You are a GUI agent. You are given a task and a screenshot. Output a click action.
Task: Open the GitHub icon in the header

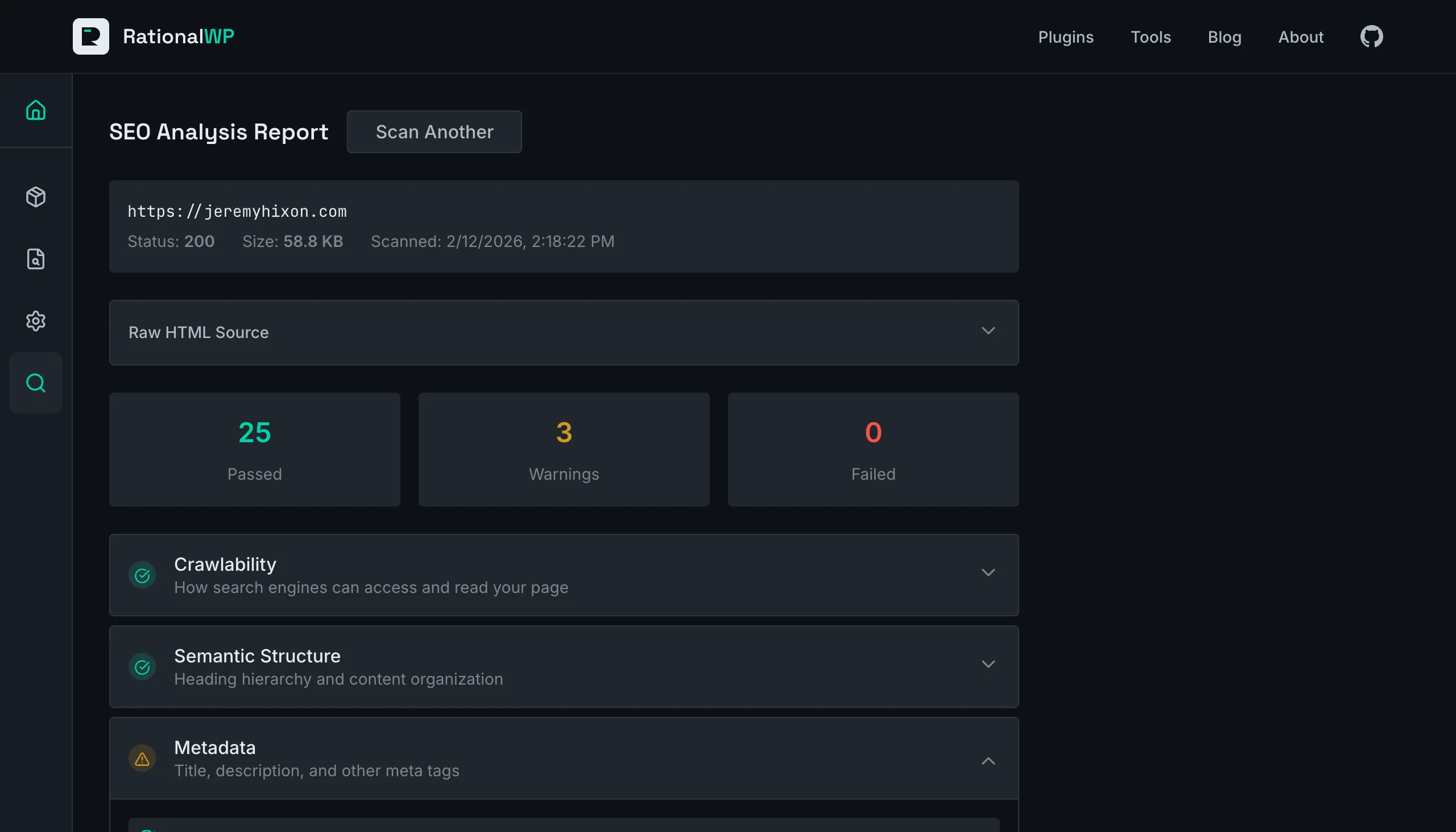pyautogui.click(x=1371, y=36)
